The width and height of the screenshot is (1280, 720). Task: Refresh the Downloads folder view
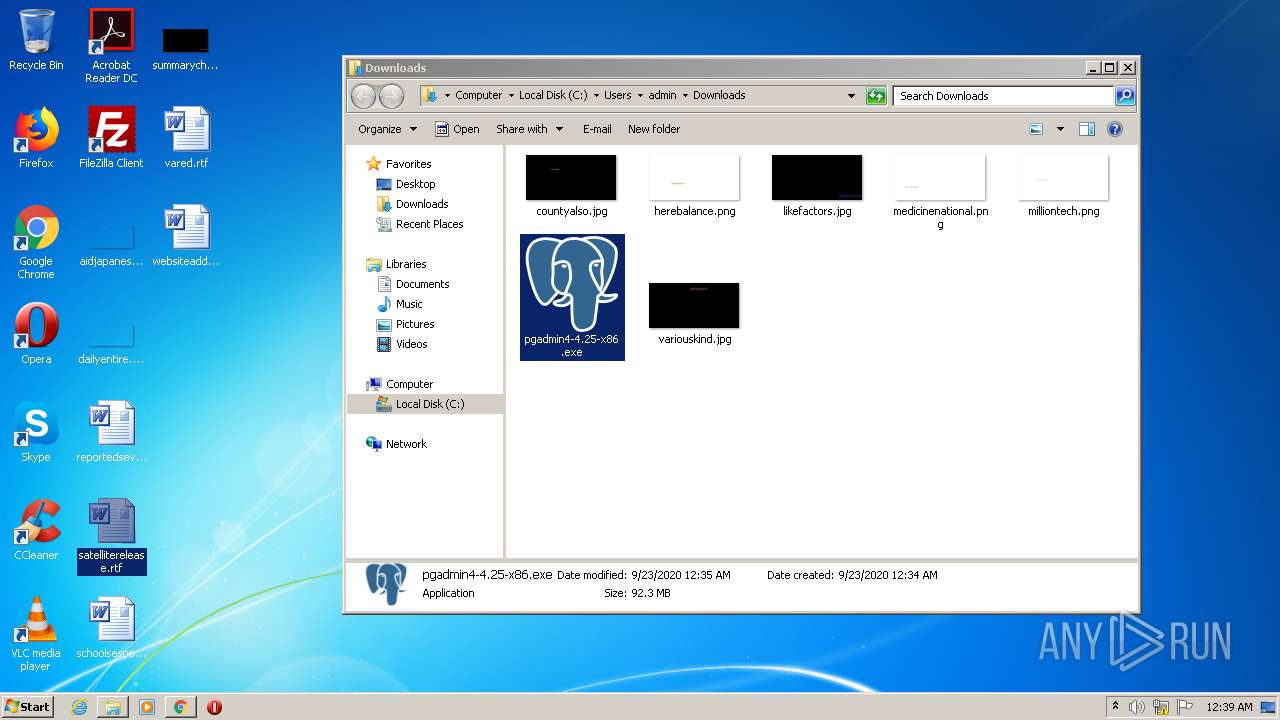pyautogui.click(x=876, y=96)
